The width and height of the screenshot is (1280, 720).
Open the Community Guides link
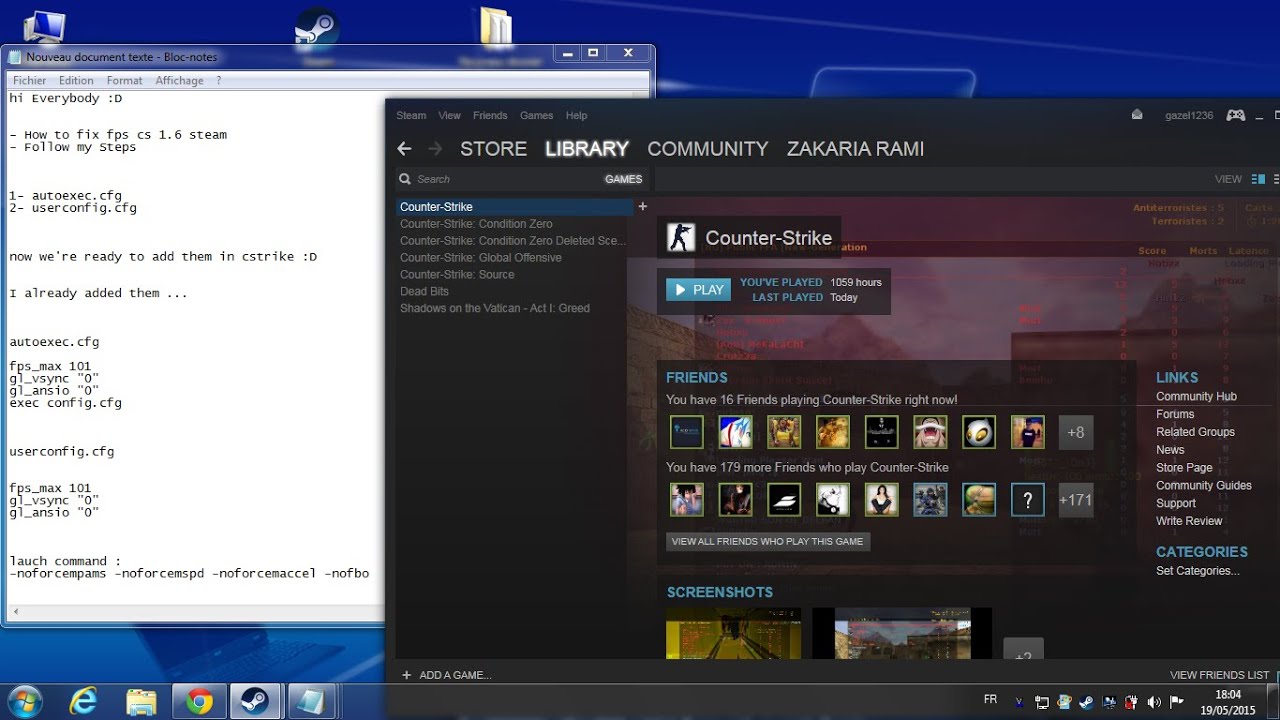point(1203,486)
